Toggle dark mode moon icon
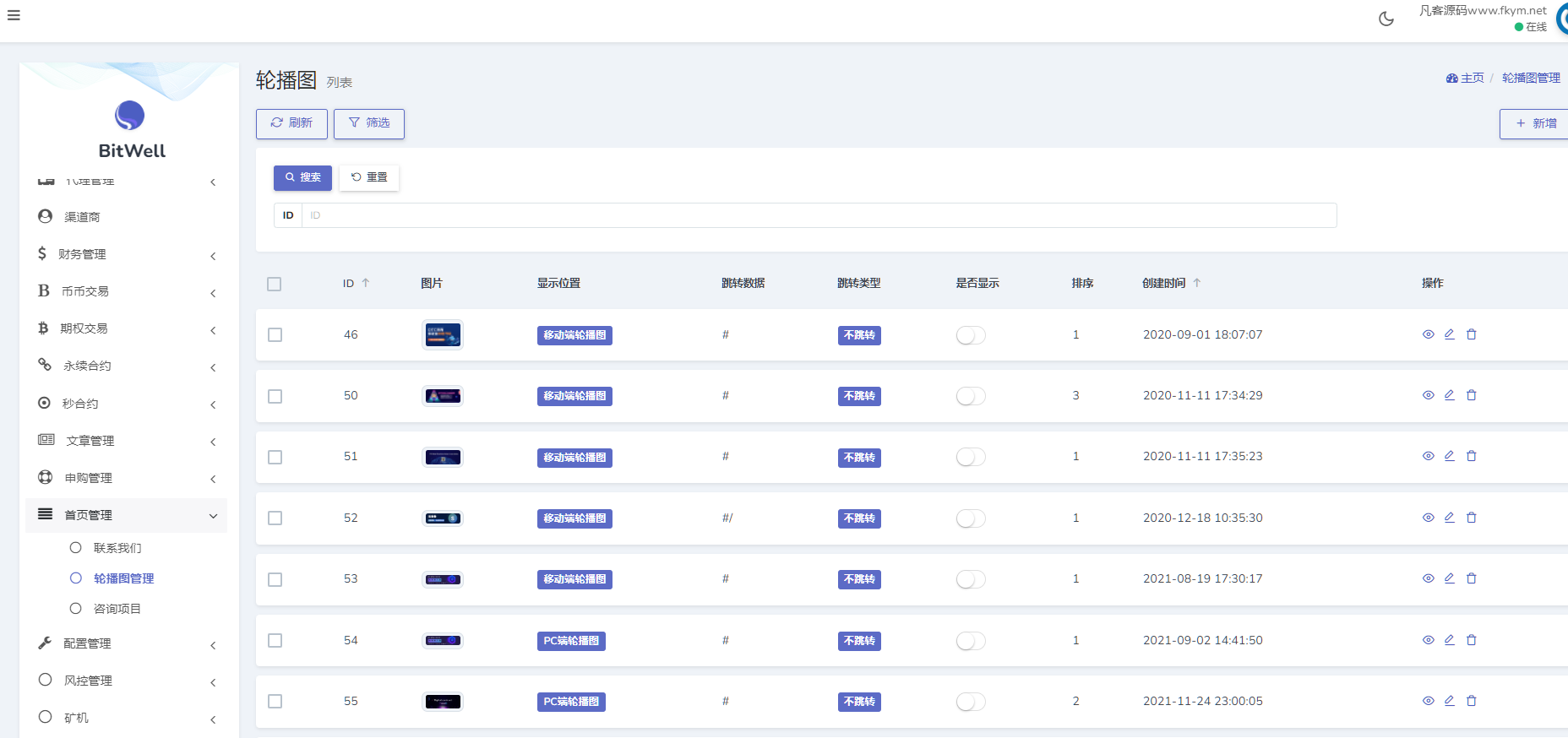This screenshot has height=738, width=1568. (x=1386, y=19)
